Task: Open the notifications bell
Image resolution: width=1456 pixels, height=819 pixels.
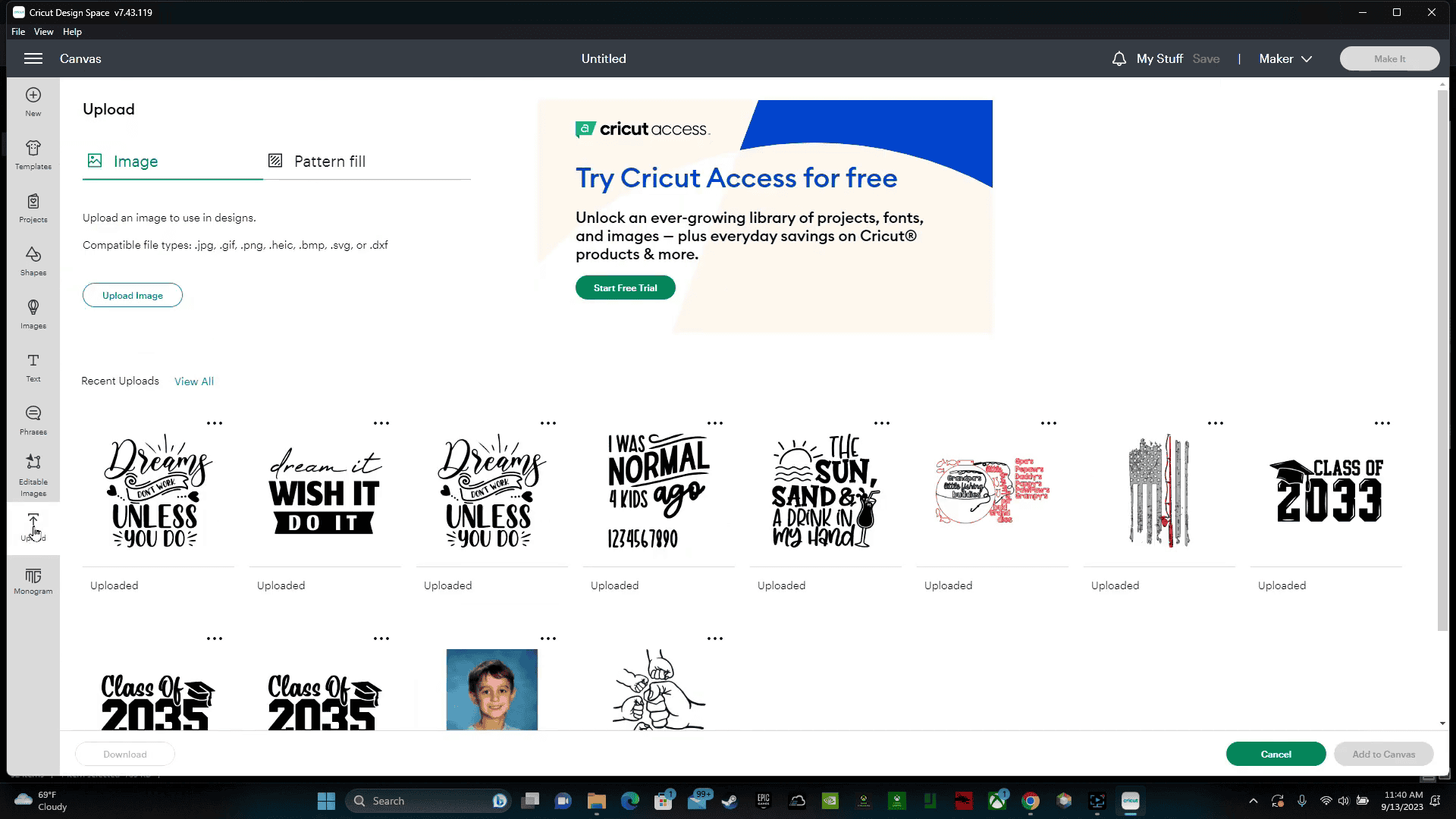Action: pyautogui.click(x=1119, y=58)
